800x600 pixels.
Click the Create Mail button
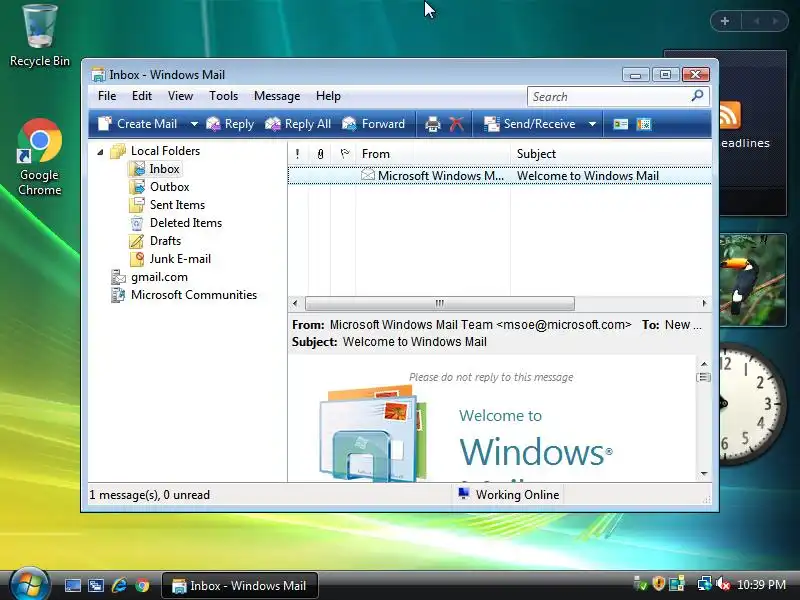(x=138, y=124)
